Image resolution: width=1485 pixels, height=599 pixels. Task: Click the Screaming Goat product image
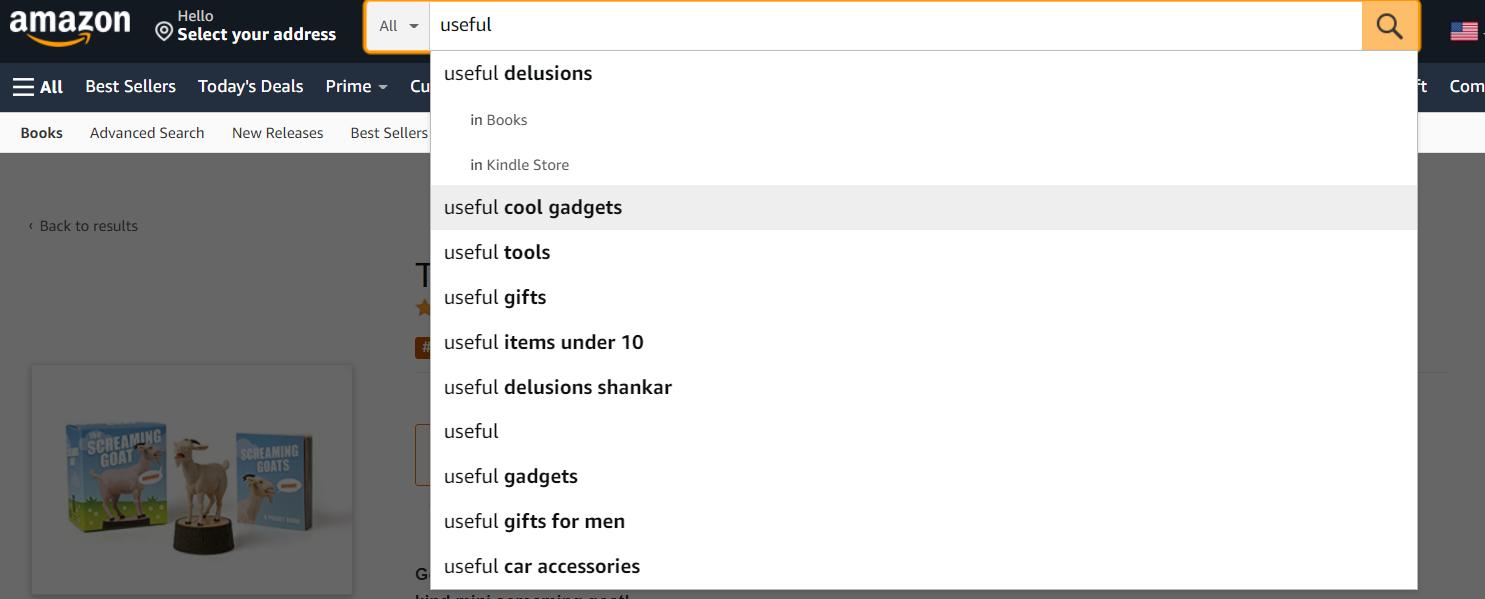(191, 480)
